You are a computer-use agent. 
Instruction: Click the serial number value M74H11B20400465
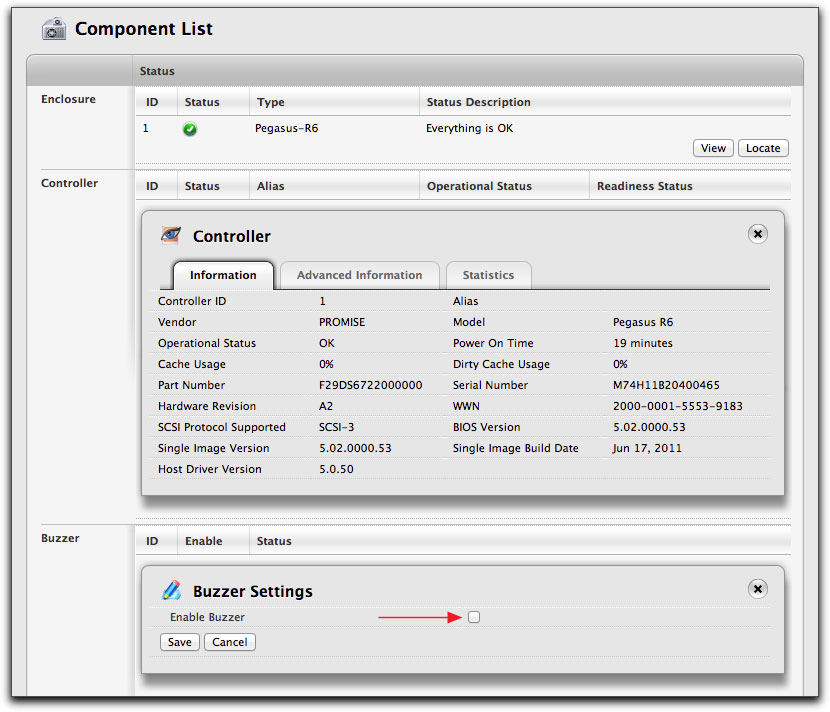pos(666,385)
